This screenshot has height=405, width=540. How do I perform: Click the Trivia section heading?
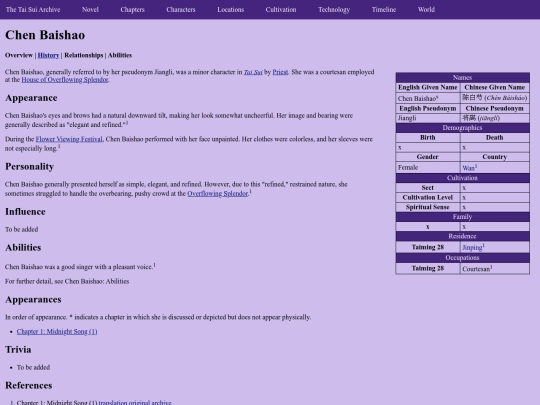(18, 350)
